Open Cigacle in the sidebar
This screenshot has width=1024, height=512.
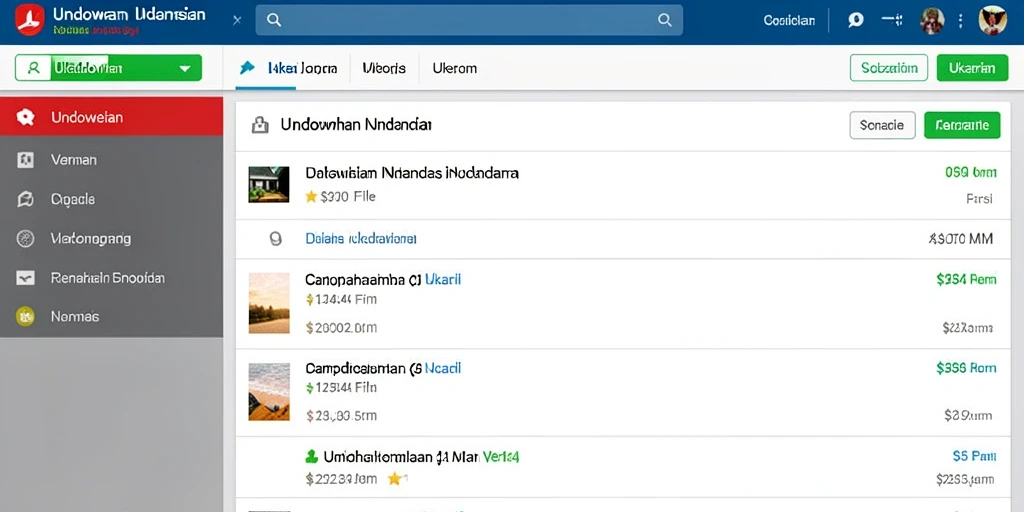112,200
